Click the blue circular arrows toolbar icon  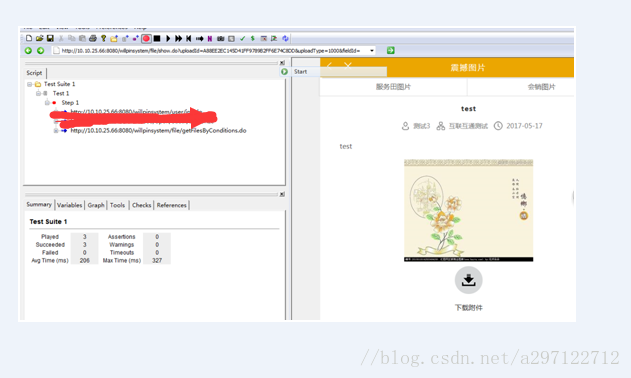[285, 38]
